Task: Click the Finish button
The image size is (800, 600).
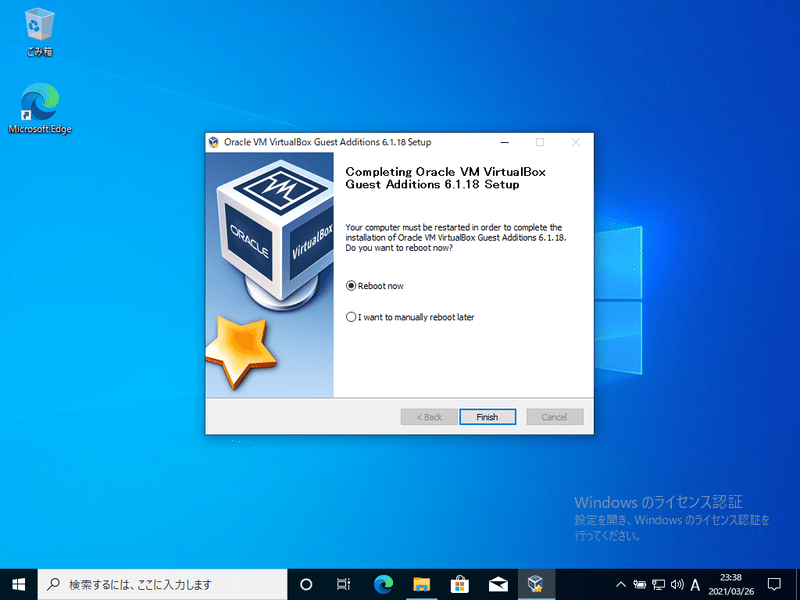Action: (487, 417)
